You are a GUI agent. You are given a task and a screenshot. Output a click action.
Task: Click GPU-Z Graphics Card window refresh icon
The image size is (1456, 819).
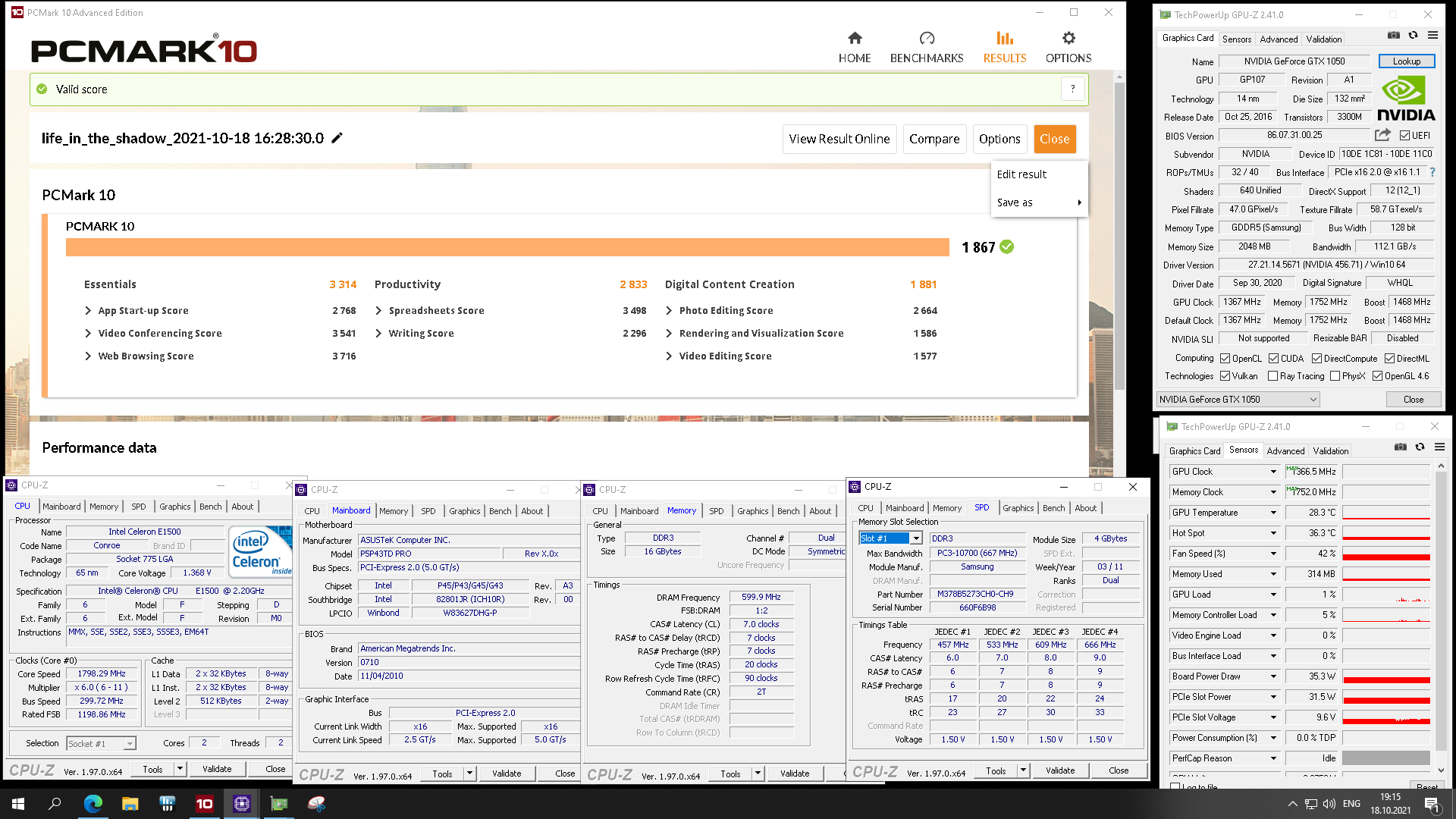(x=1414, y=35)
